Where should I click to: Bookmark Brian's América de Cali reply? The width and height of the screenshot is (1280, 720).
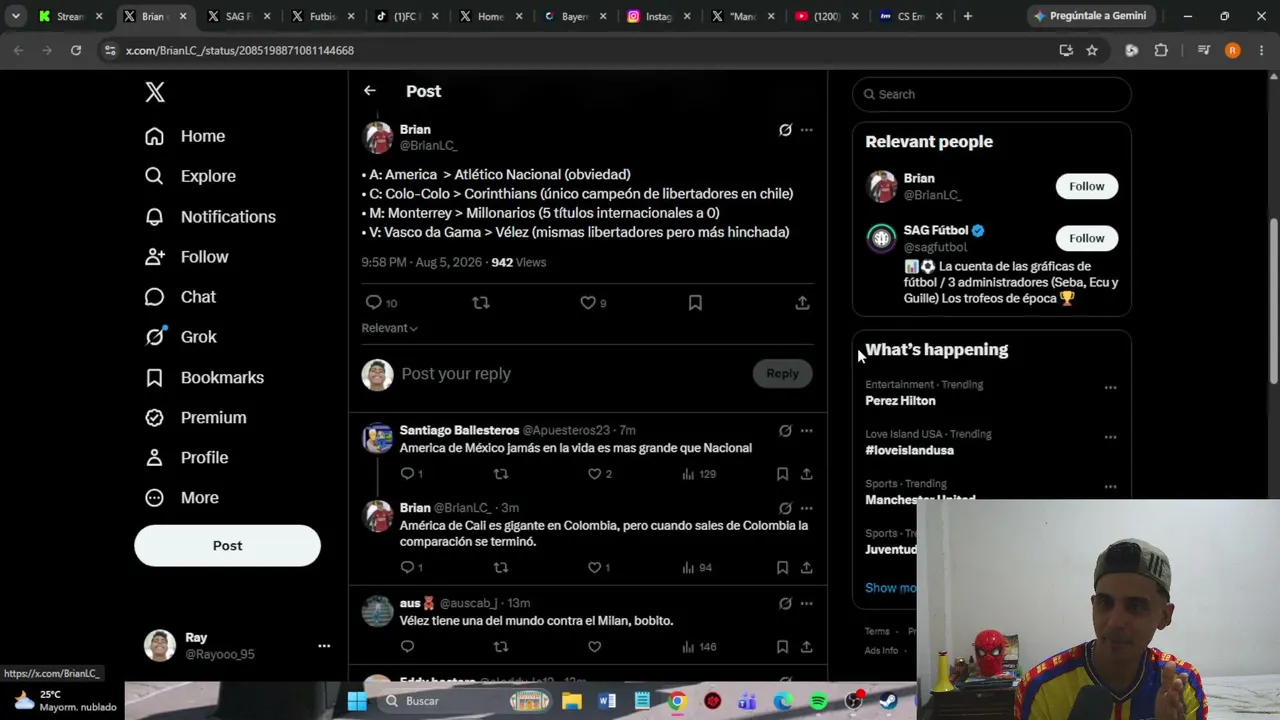(x=782, y=568)
